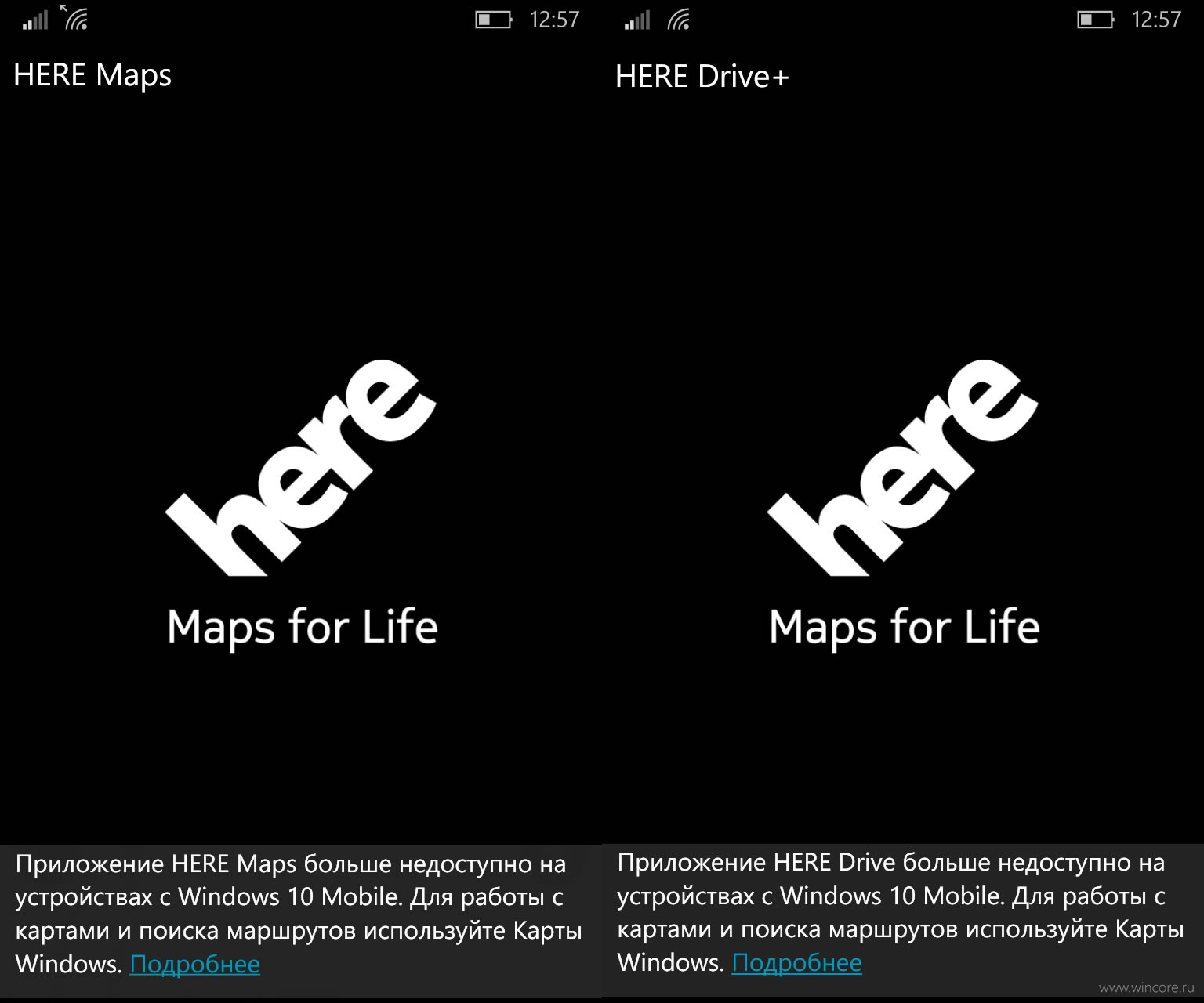Tap the 12:57 clock on HERE Maps screen

554,20
